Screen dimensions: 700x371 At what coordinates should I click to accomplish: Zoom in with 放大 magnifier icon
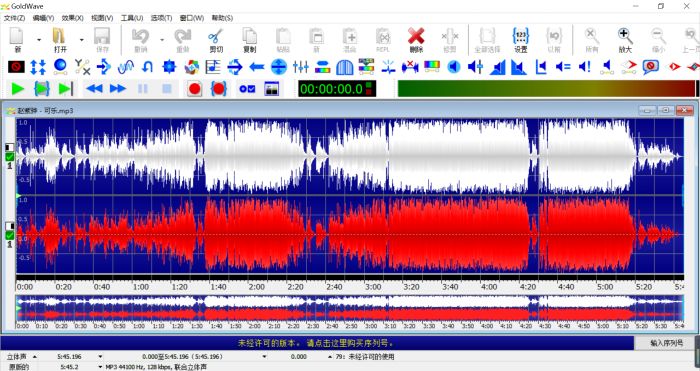tap(625, 40)
